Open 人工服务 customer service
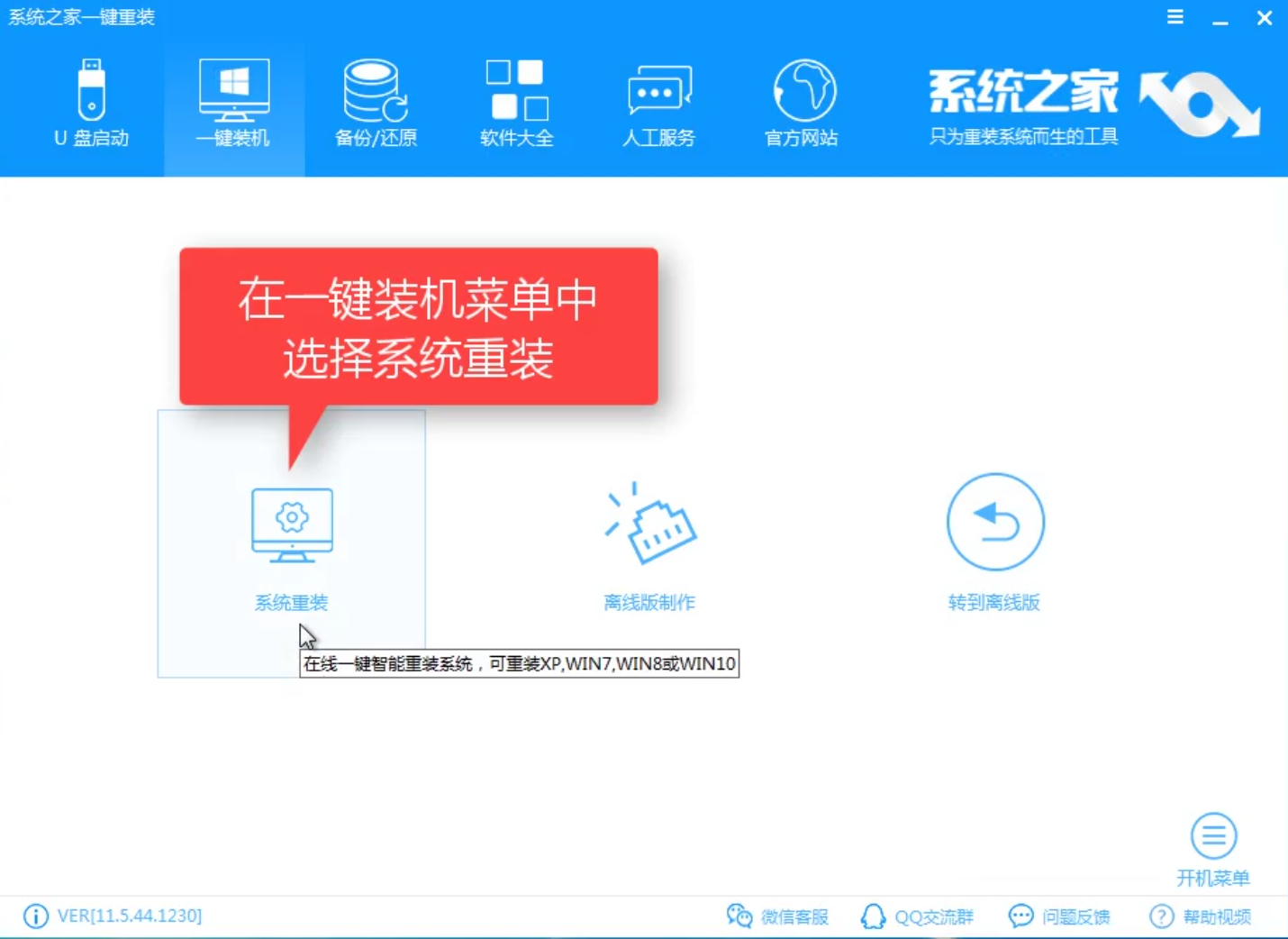Image resolution: width=1288 pixels, height=939 pixels. click(658, 101)
